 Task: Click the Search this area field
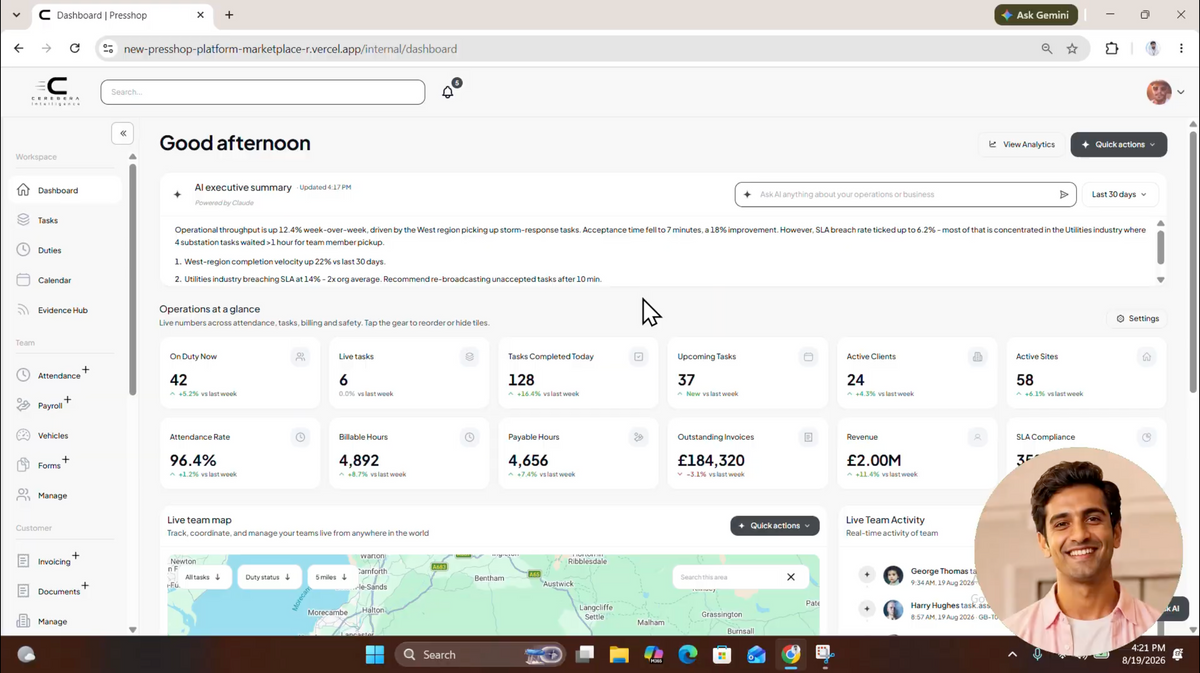pyautogui.click(x=726, y=577)
